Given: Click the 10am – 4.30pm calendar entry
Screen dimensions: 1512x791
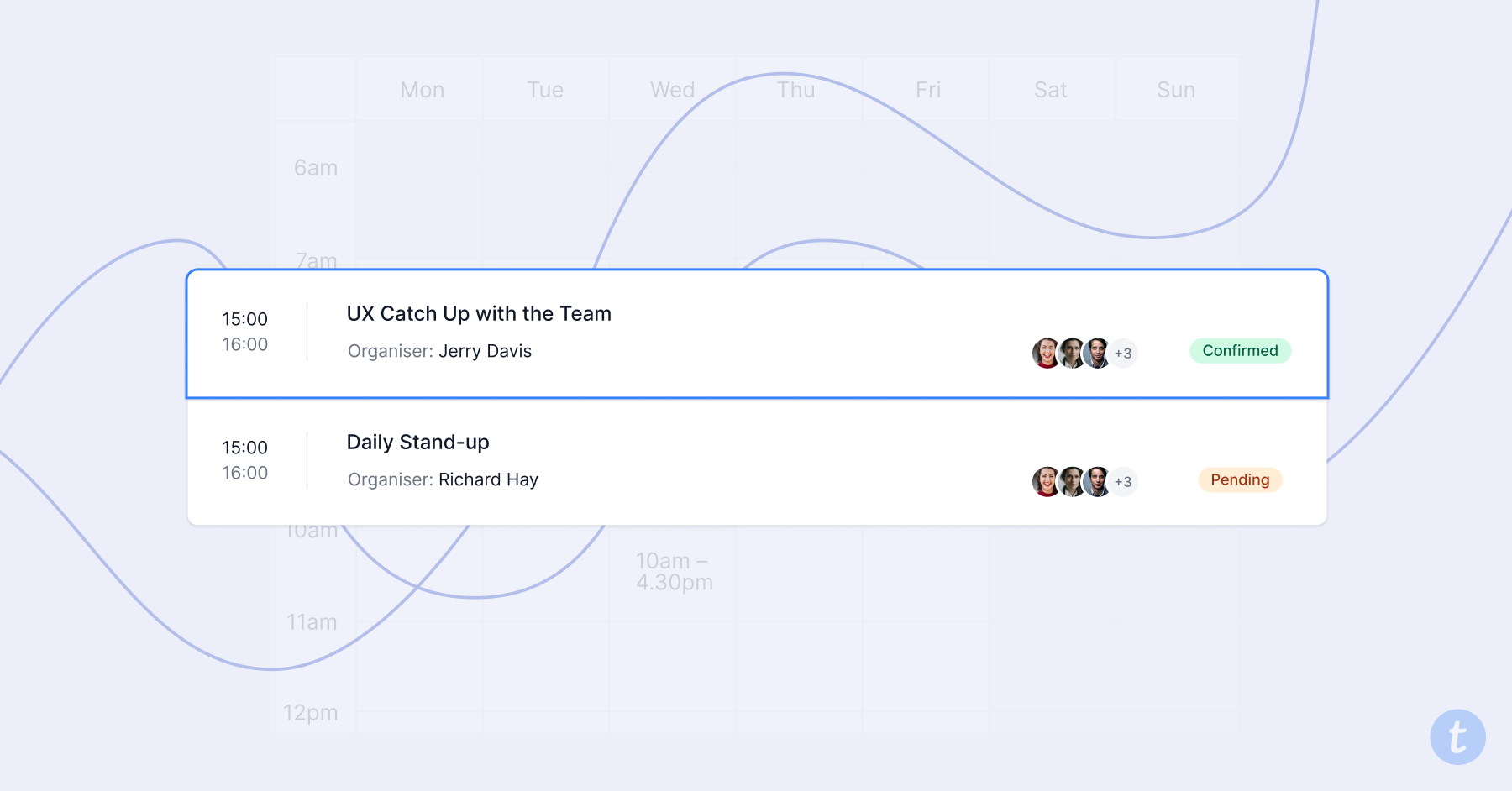Looking at the screenshot, I should coord(674,572).
